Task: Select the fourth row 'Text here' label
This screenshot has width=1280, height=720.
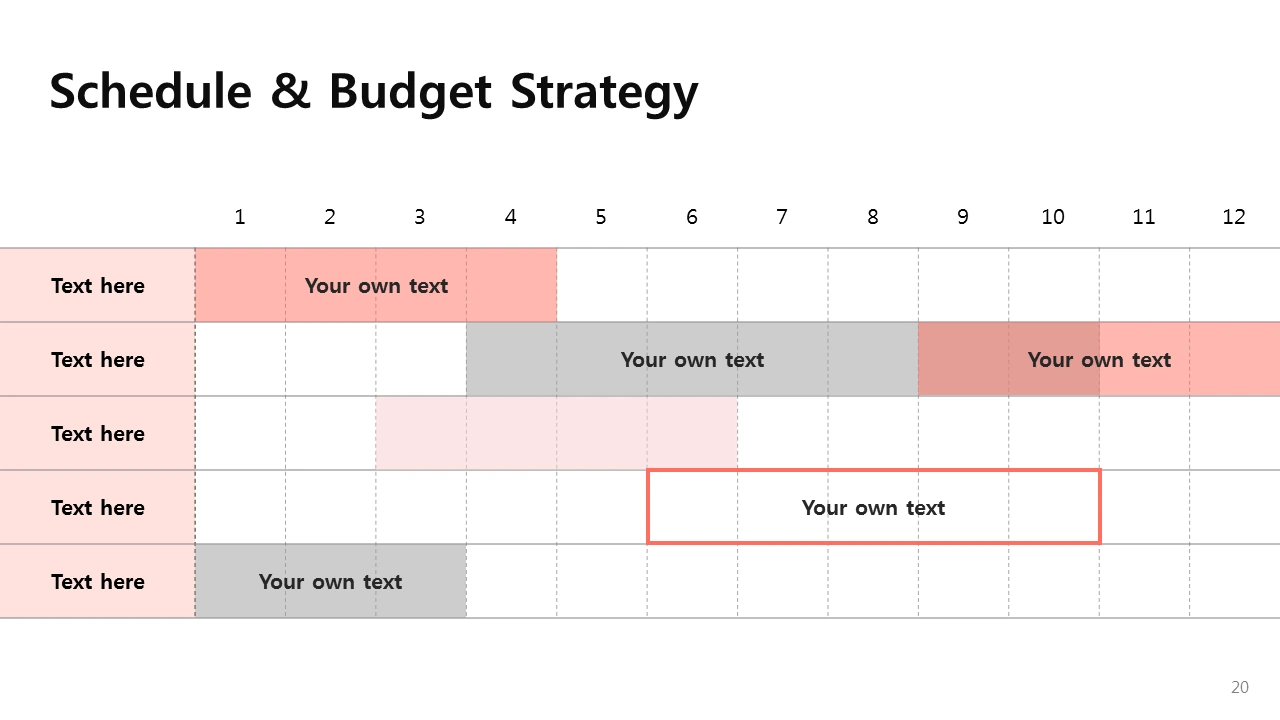Action: (98, 508)
